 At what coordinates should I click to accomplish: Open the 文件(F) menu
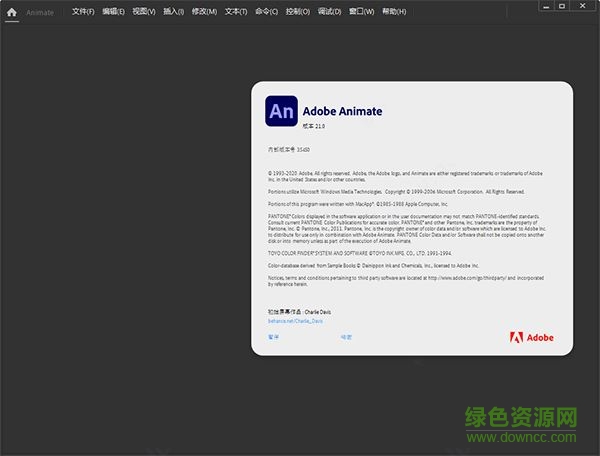(83, 12)
